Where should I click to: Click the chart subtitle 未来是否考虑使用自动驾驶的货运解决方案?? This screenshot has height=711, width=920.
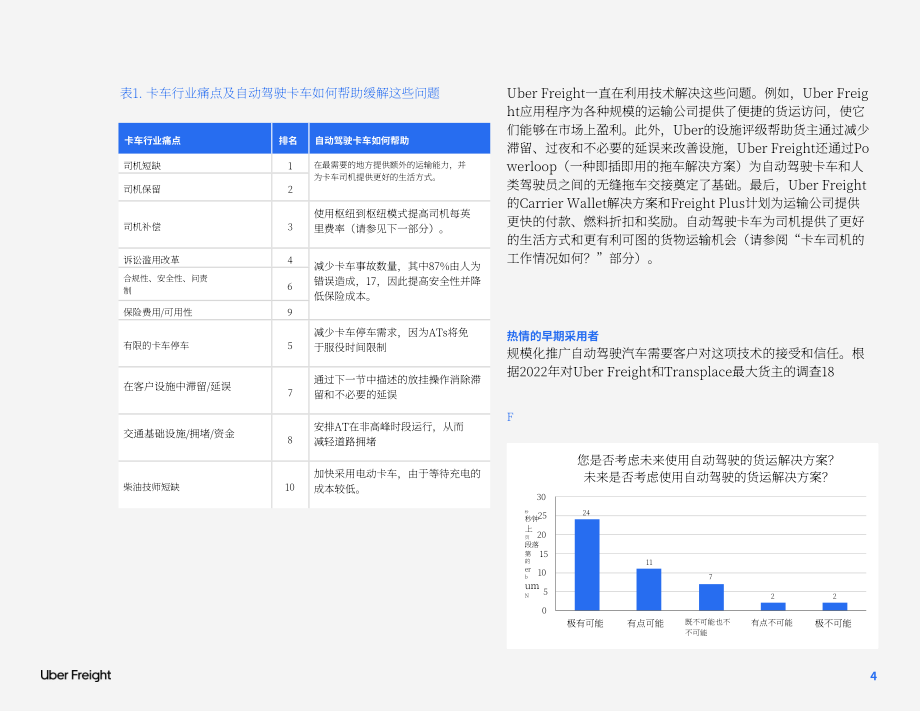click(x=705, y=477)
